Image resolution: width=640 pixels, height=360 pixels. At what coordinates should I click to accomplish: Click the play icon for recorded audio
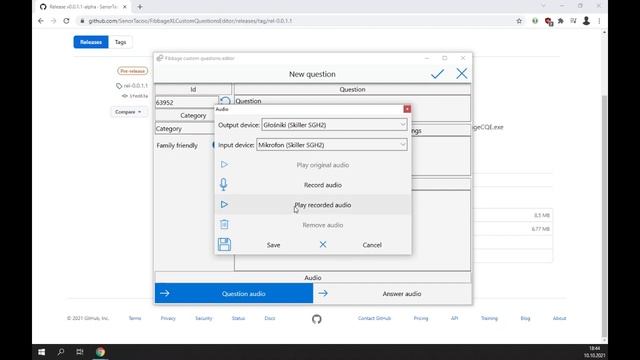pyautogui.click(x=224, y=204)
